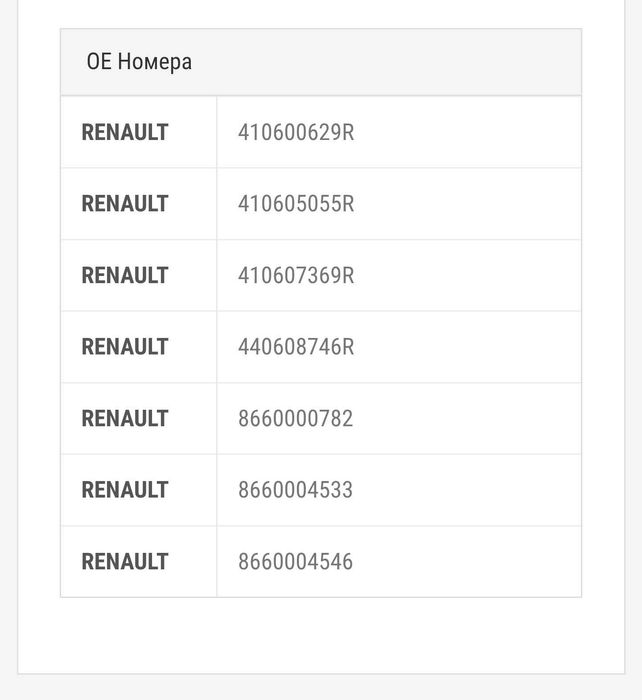Select OE number 8660004533
The width and height of the screenshot is (642, 700).
(296, 490)
